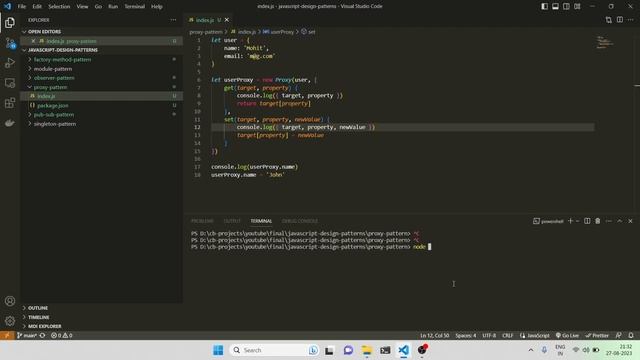Show errors and warnings count
Image resolution: width=640 pixels, height=360 pixels.
click(x=62, y=336)
